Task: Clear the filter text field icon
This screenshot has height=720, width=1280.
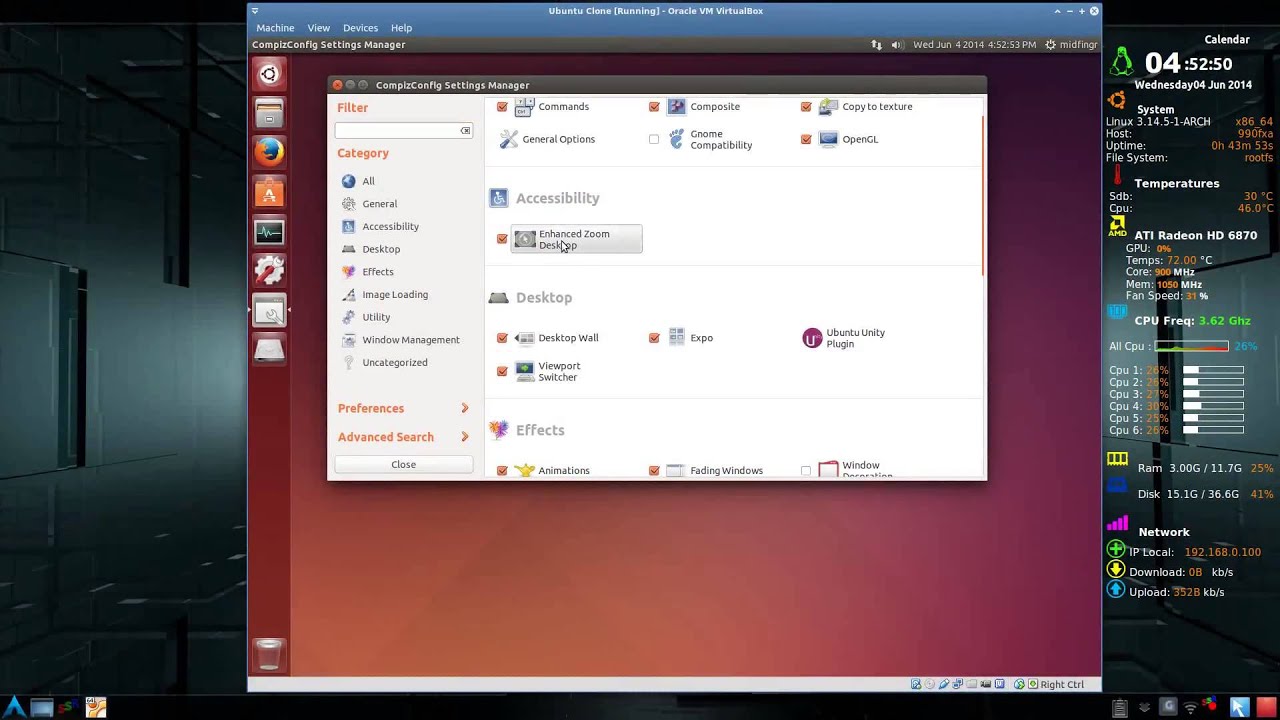Action: tap(465, 131)
